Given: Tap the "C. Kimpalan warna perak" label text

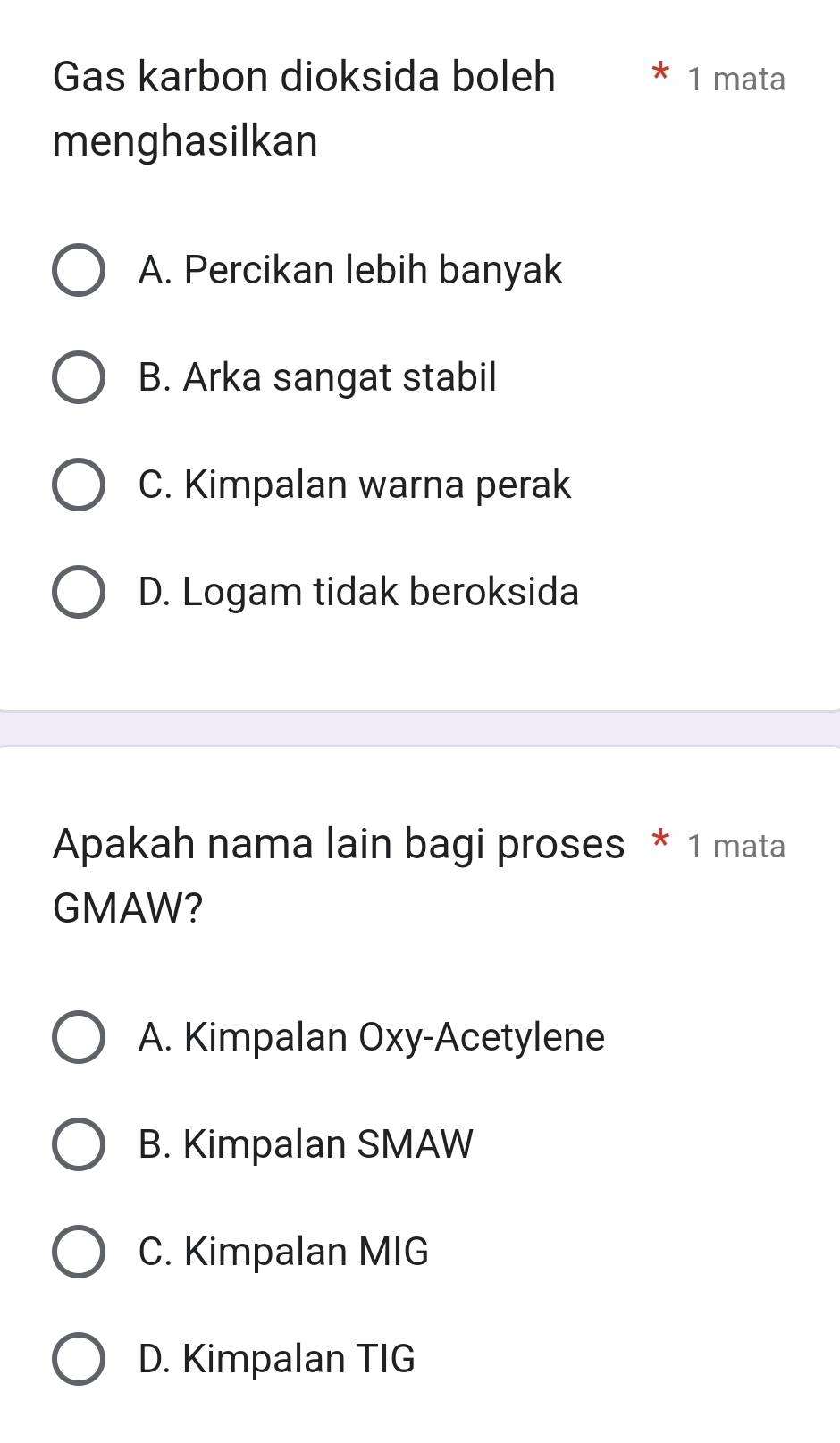Looking at the screenshot, I should (x=355, y=485).
